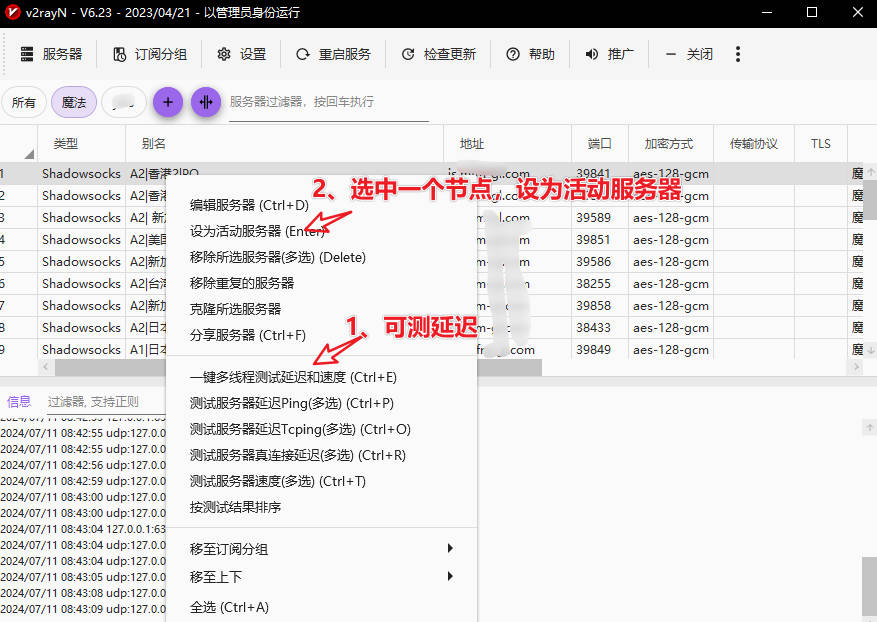Click Shadowsocks cell in row 4

pos(81,239)
